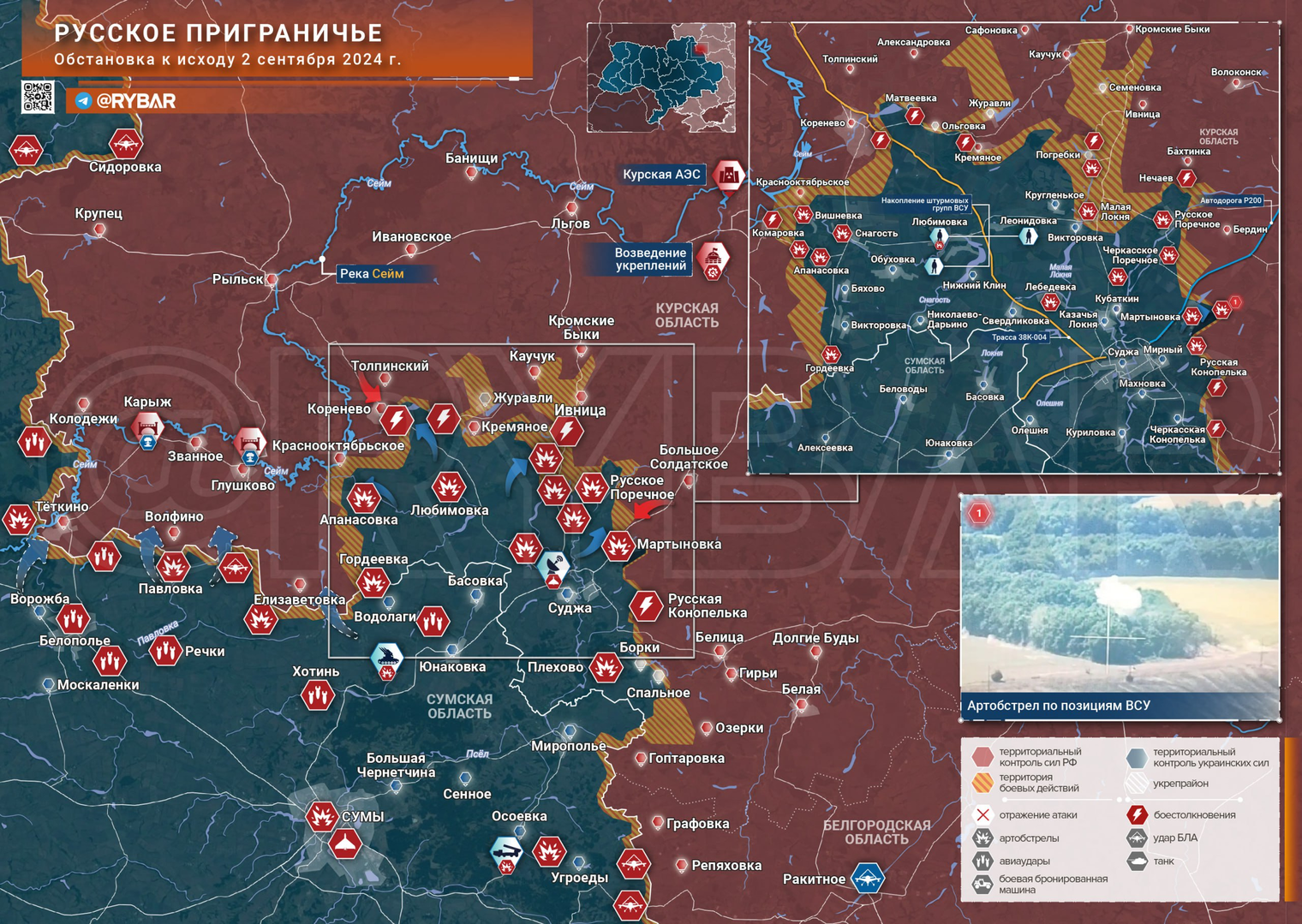
Task: Click the Автодорога Р200 road label
Action: [1231, 200]
